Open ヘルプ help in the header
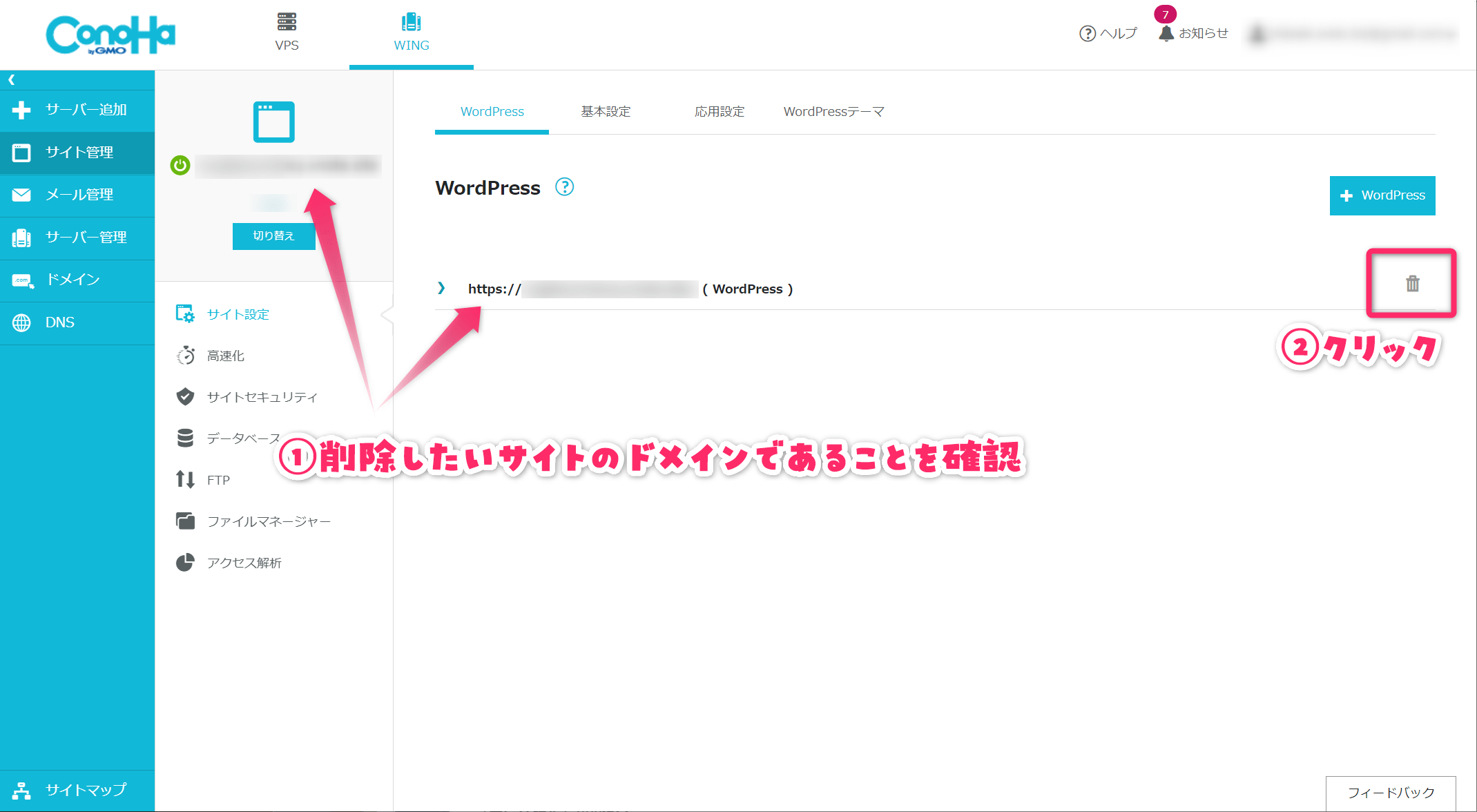This screenshot has width=1477, height=812. point(1108,33)
